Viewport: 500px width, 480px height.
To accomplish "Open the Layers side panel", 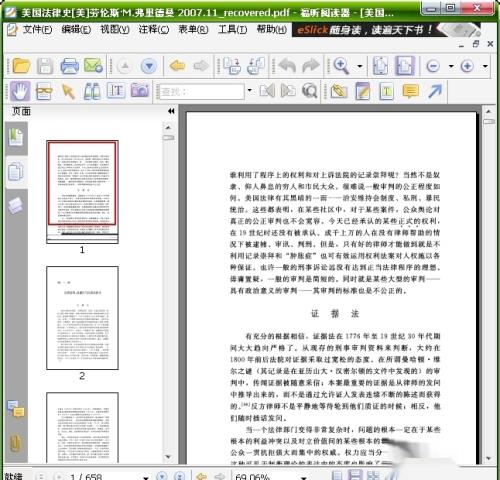I will [16, 205].
